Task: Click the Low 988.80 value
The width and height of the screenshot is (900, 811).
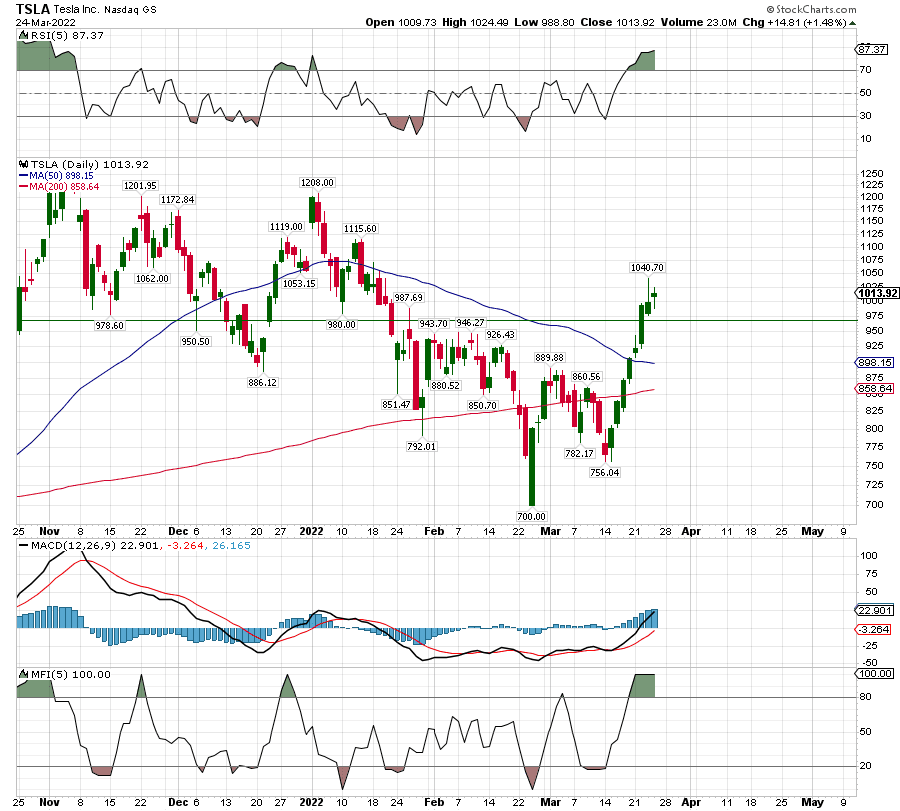Action: (x=544, y=22)
